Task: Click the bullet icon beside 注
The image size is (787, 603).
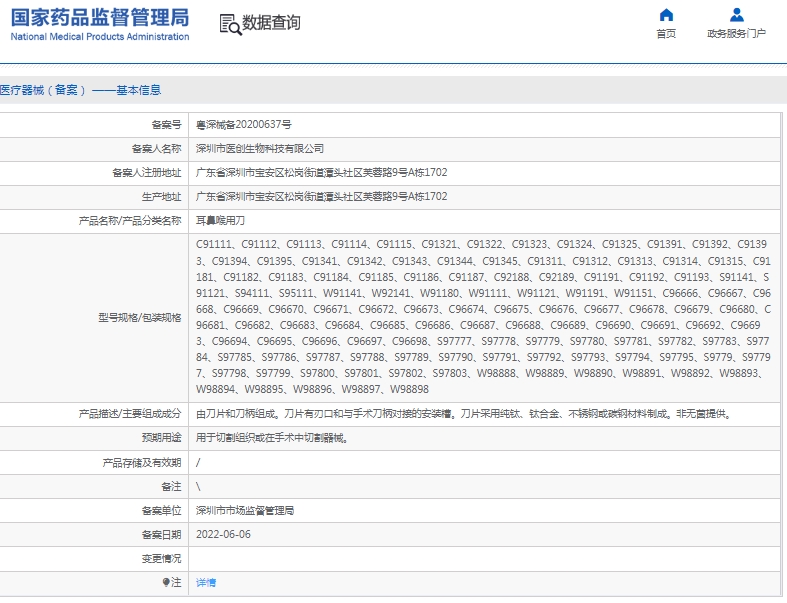Action: click(x=166, y=582)
